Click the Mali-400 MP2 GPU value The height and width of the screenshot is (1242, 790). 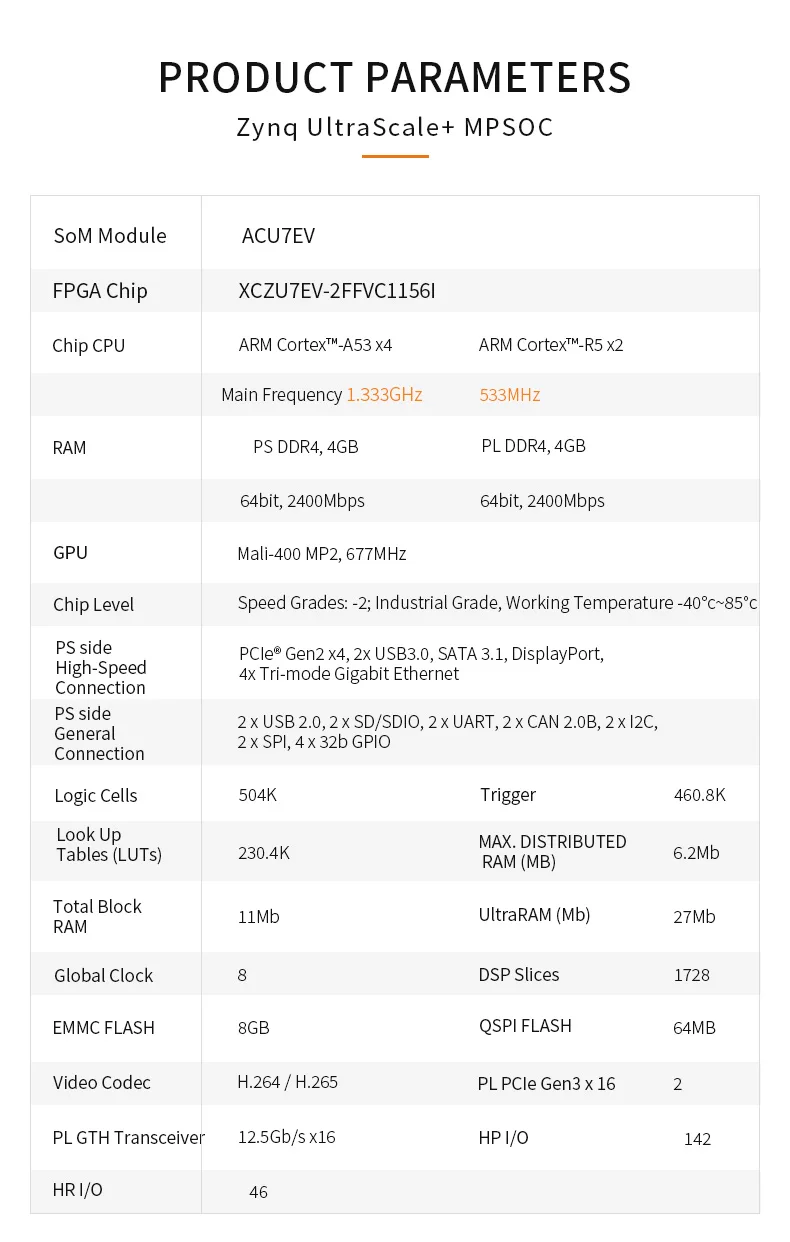click(x=321, y=553)
